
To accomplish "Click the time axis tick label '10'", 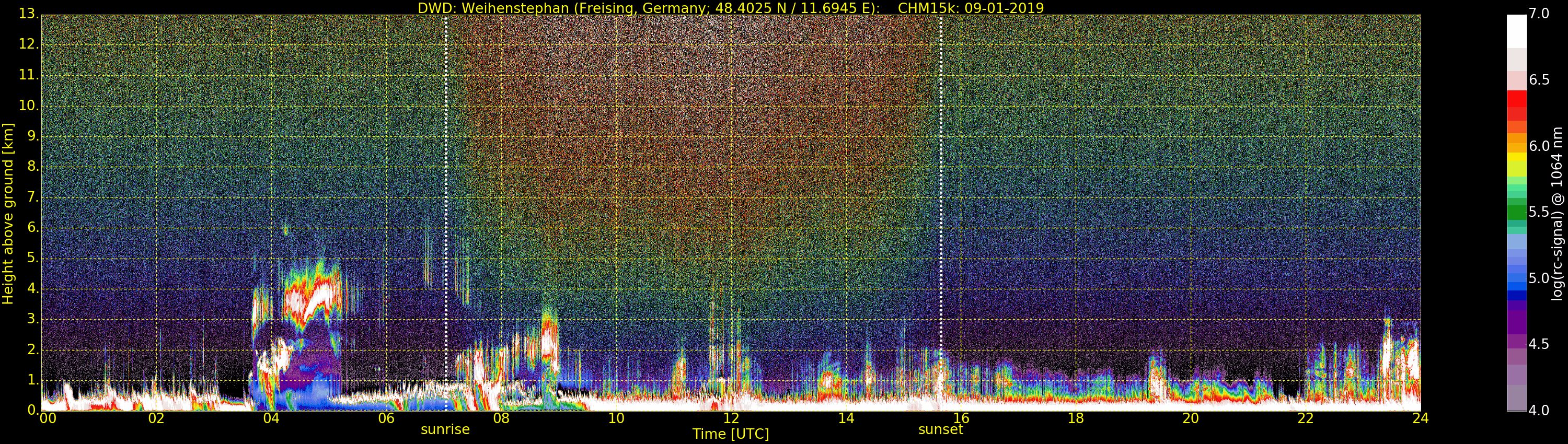I will click(616, 418).
